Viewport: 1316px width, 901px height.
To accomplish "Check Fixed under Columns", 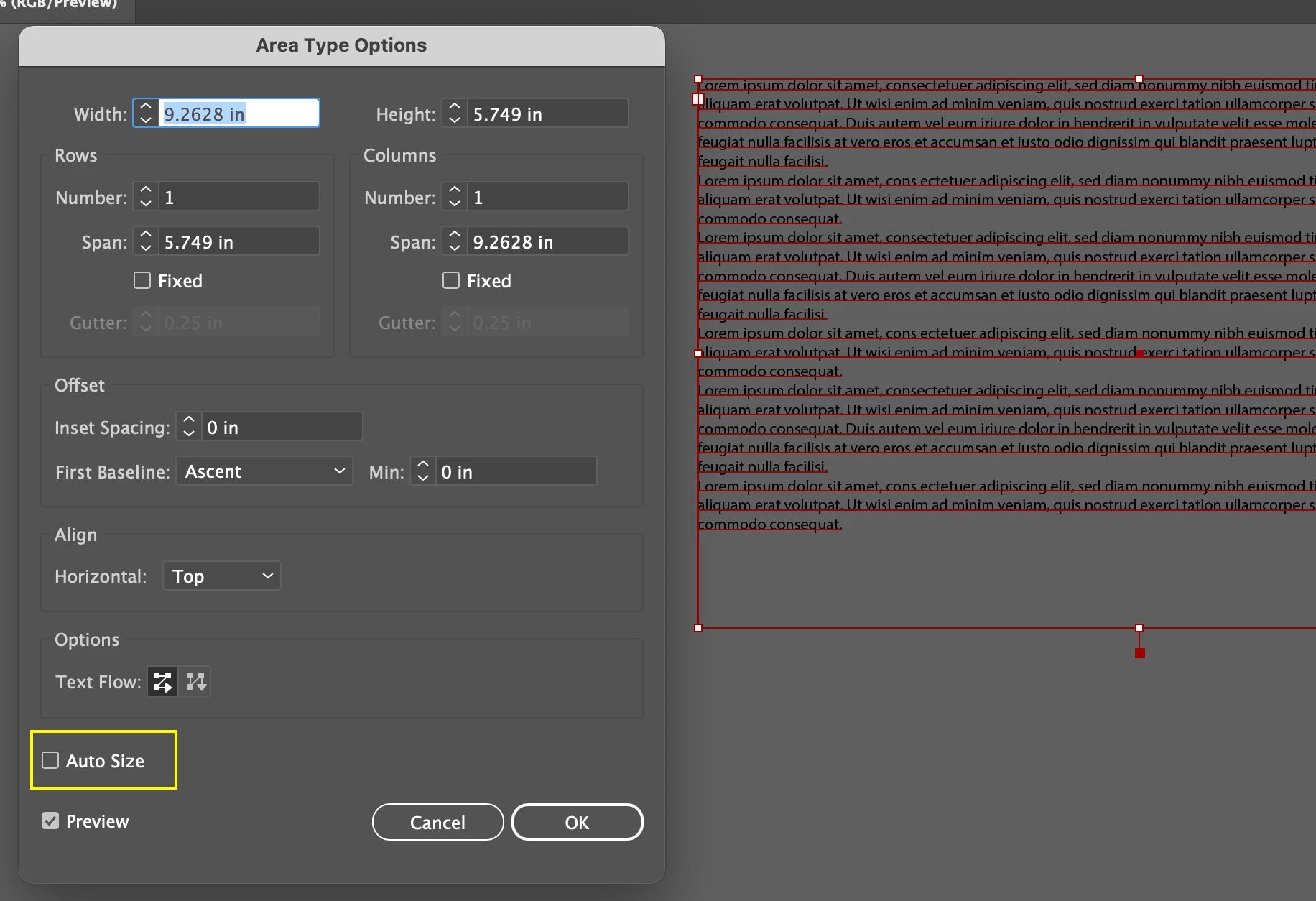I will pos(451,280).
